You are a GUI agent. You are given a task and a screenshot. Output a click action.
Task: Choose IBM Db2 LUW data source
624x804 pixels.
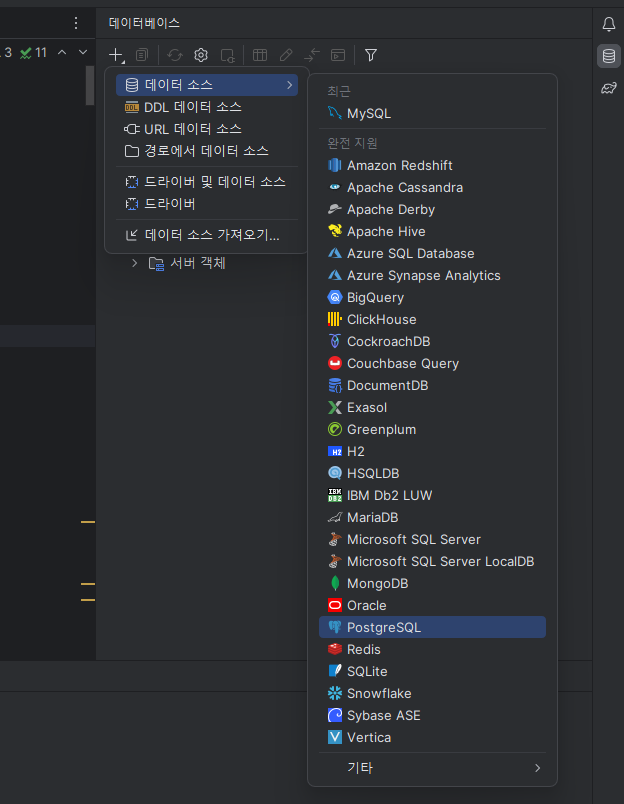pos(432,495)
